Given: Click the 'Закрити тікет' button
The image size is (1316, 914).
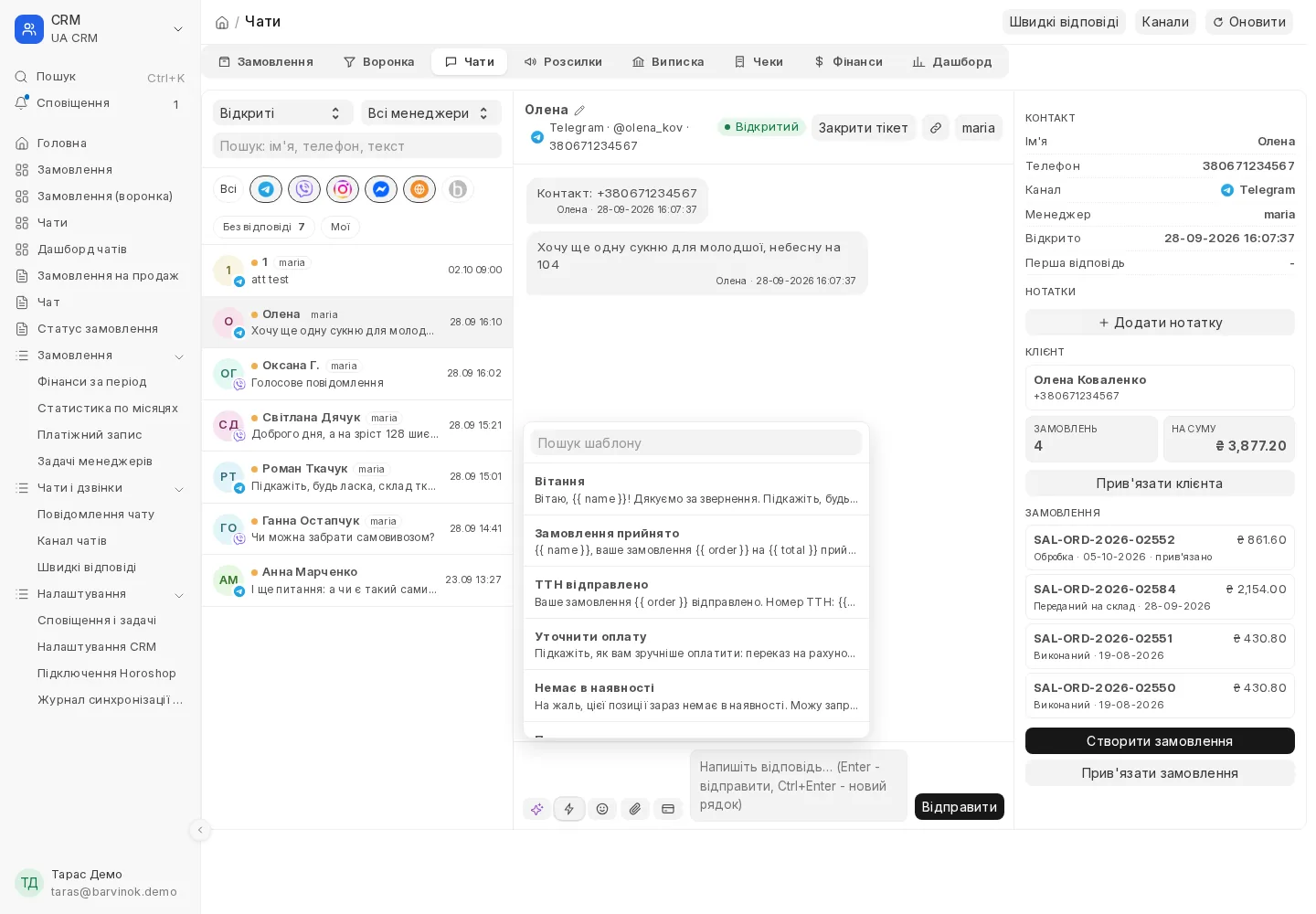Looking at the screenshot, I should coord(864,128).
